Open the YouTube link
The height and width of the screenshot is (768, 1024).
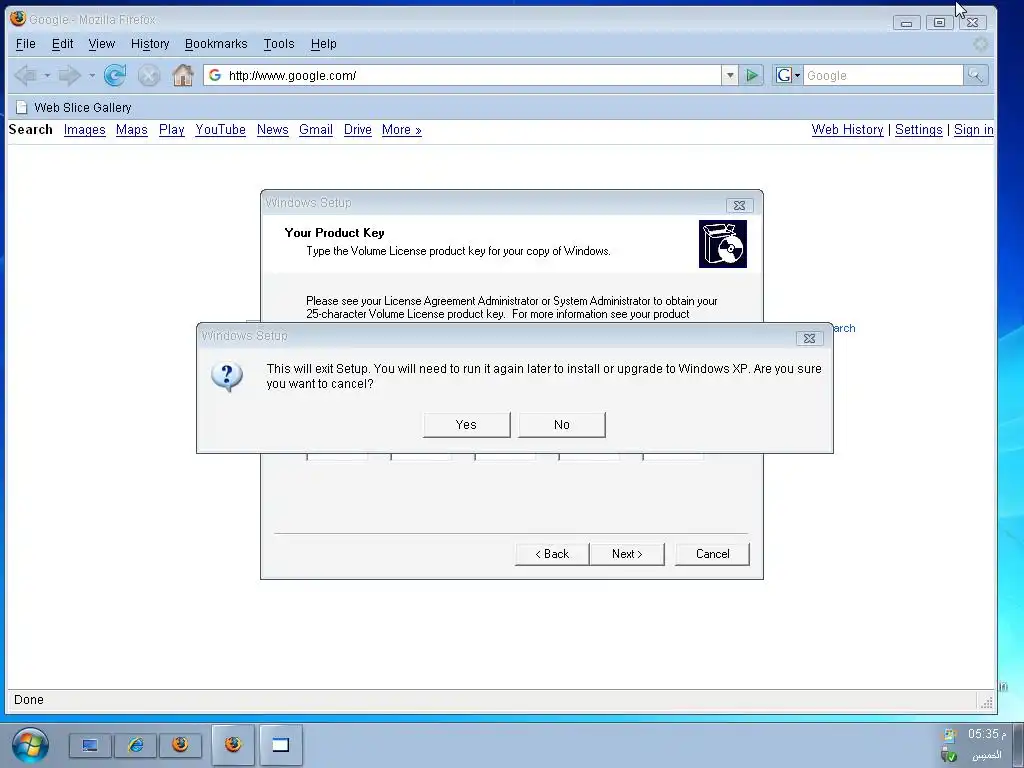pos(220,130)
